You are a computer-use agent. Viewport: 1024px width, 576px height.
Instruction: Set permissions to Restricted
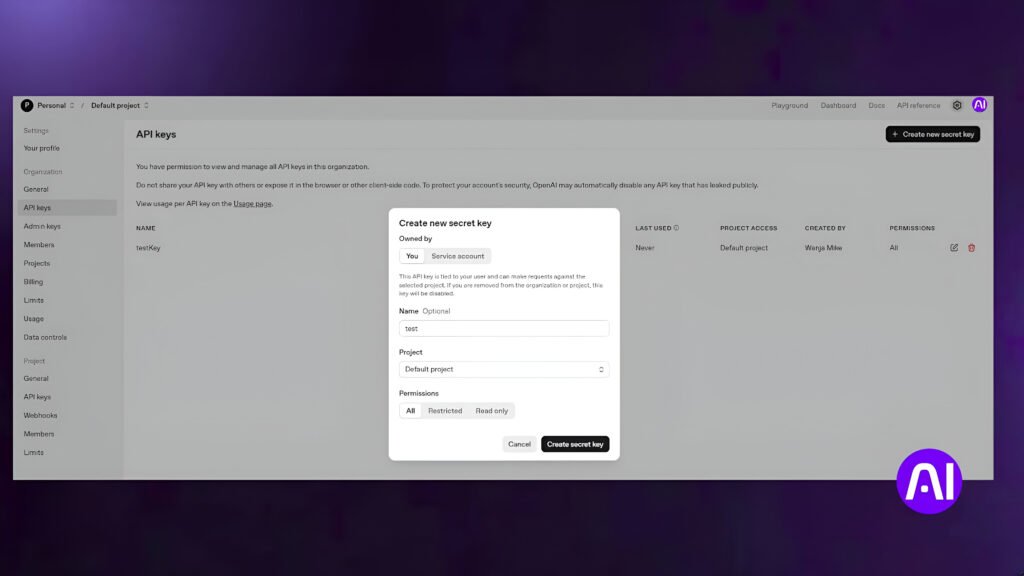[445, 411]
